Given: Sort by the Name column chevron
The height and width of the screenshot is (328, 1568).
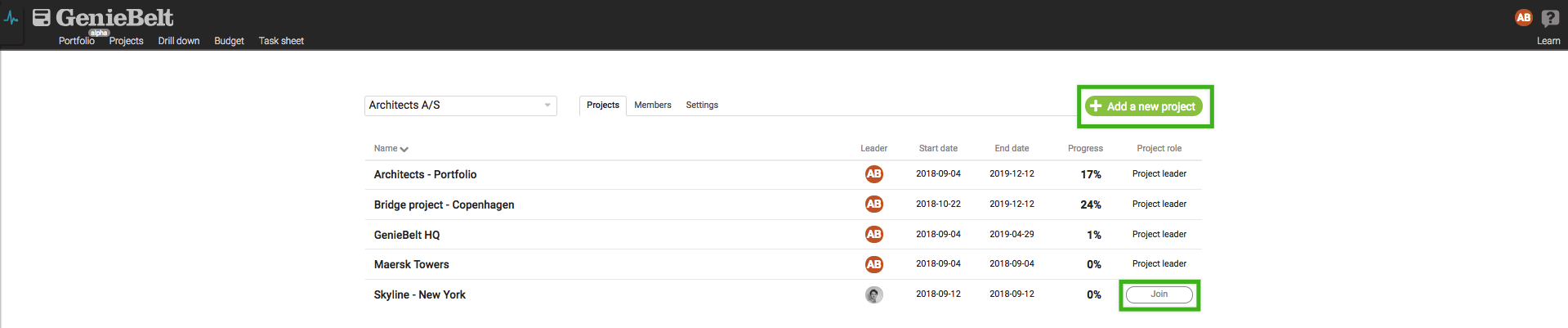Looking at the screenshot, I should coord(404,149).
